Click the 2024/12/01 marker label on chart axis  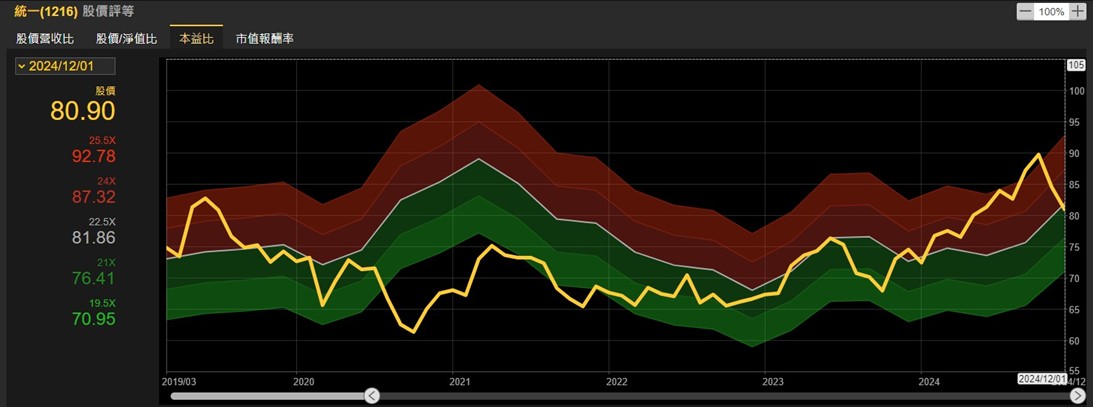click(x=1043, y=380)
